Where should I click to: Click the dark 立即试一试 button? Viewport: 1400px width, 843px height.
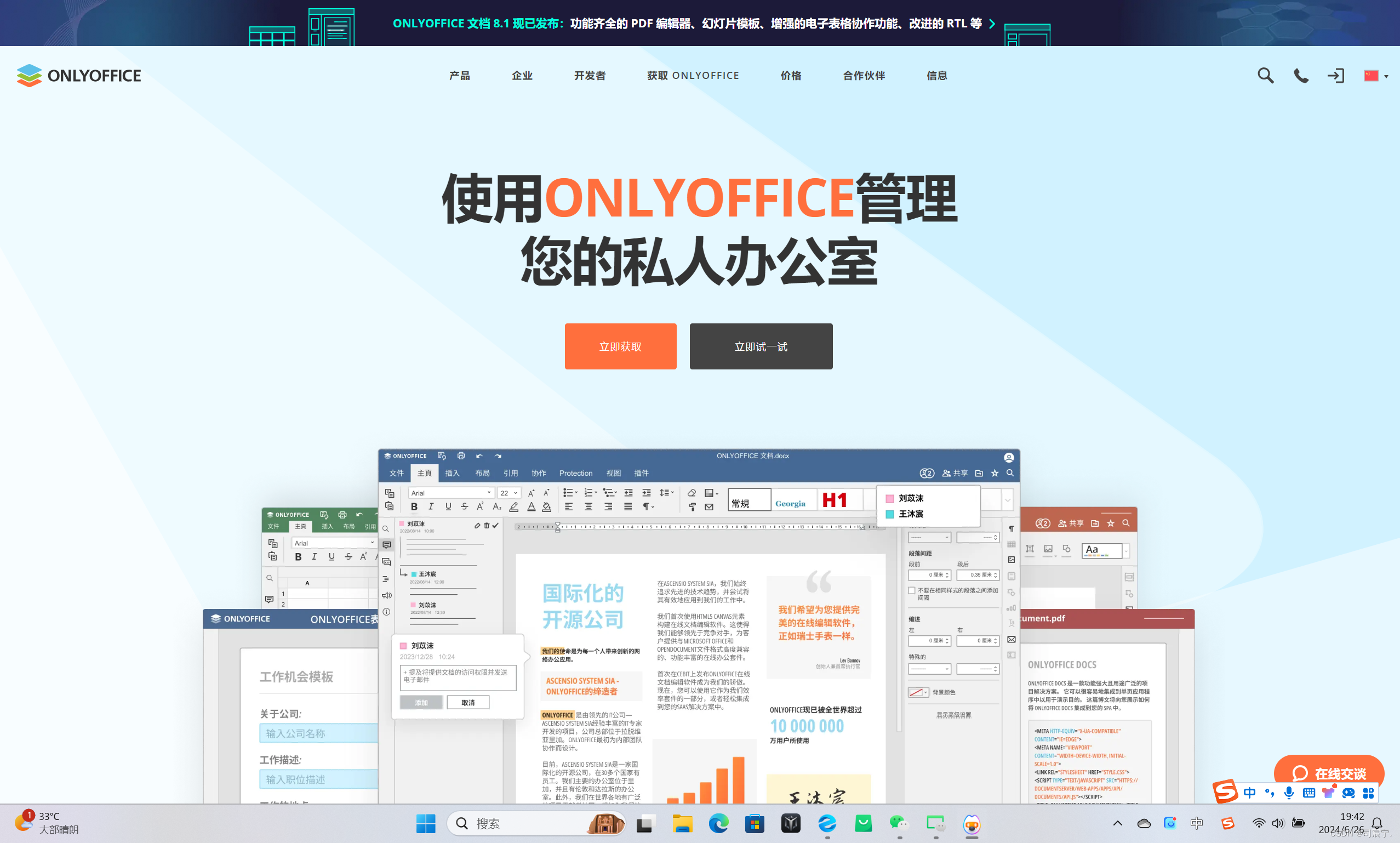(x=761, y=346)
